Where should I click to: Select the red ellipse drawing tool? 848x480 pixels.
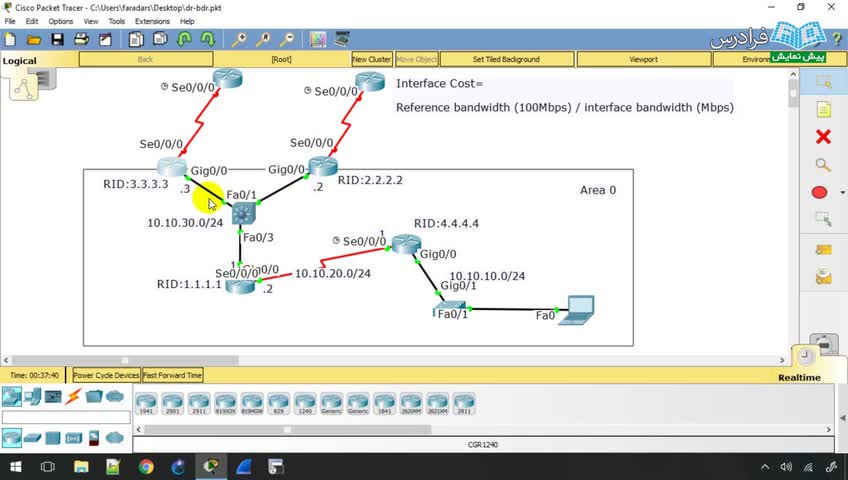point(819,192)
